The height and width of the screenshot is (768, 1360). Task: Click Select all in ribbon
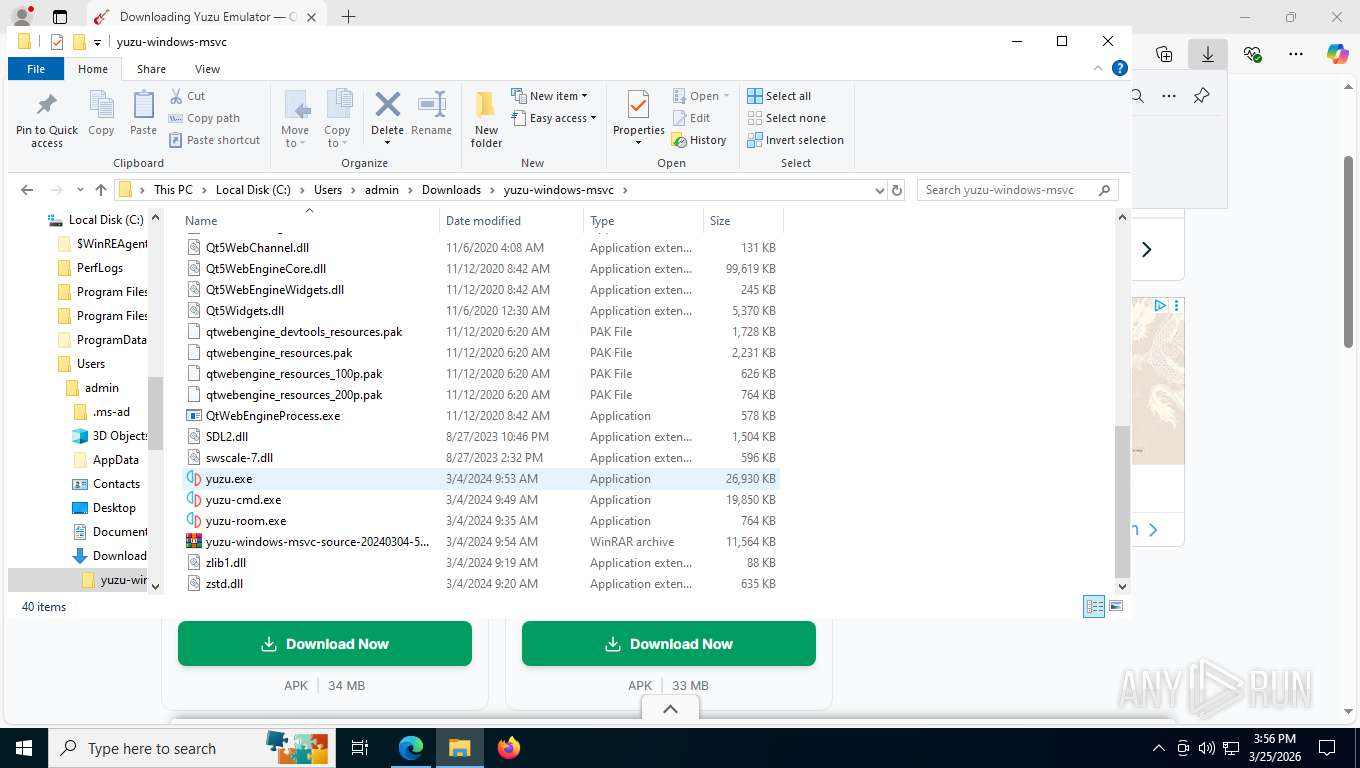click(x=779, y=96)
